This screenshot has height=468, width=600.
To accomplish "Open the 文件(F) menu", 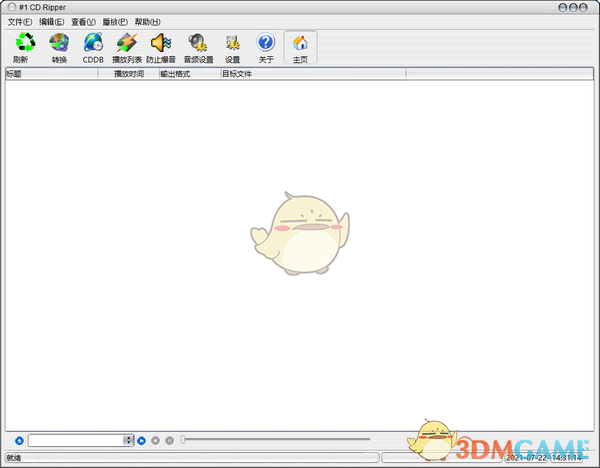I will 20,22.
